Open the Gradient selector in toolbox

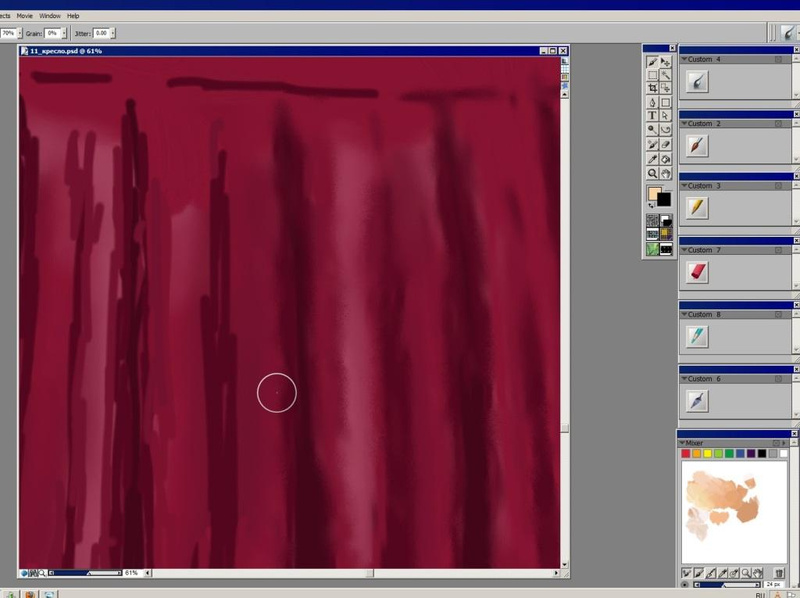point(666,220)
